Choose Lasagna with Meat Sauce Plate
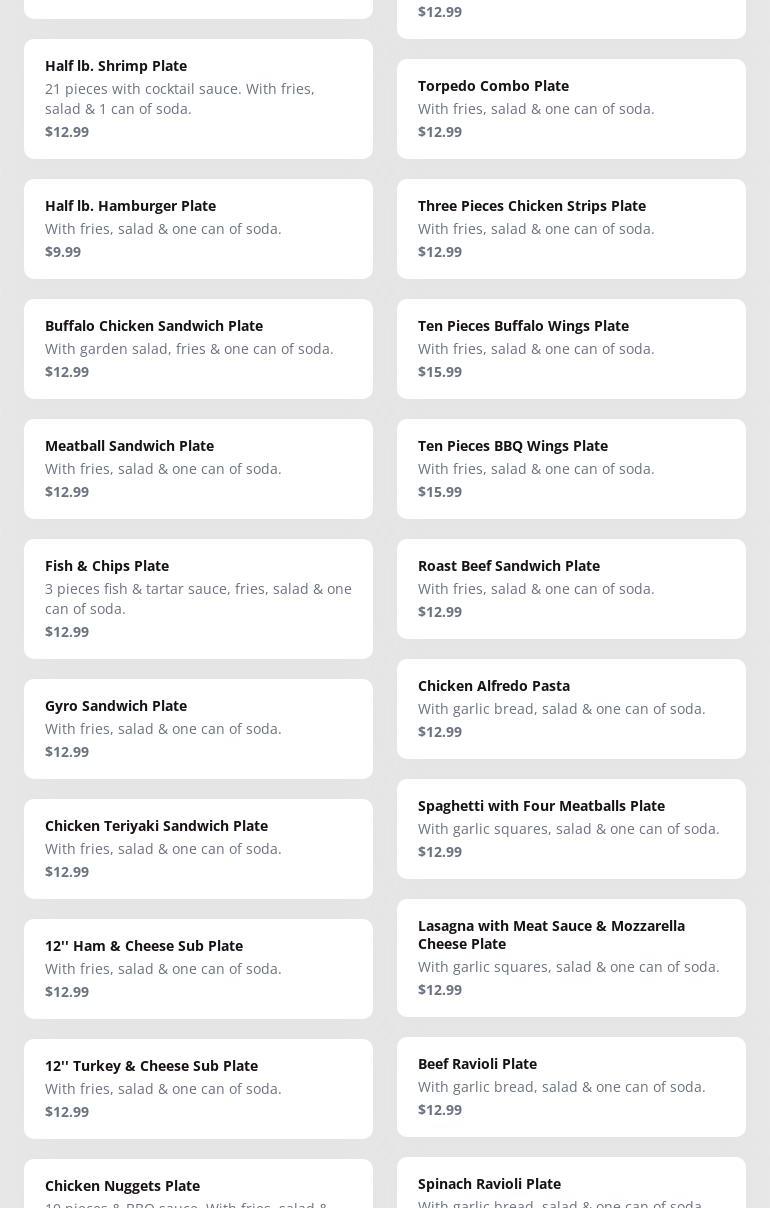Image resolution: width=770 pixels, height=1208 pixels. tap(571, 957)
